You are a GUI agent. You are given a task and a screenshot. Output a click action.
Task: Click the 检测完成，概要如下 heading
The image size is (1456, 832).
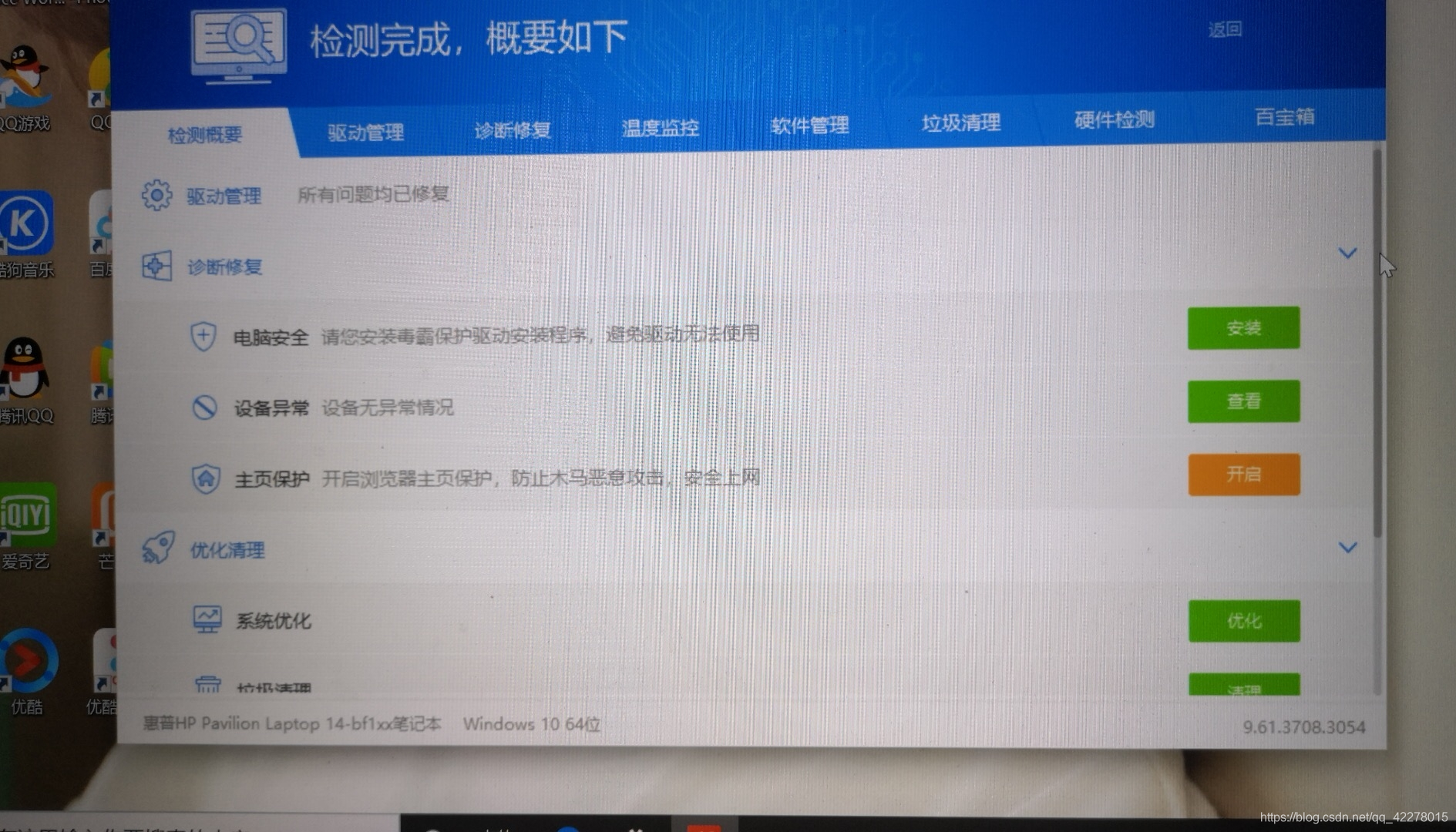pyautogui.click(x=469, y=38)
